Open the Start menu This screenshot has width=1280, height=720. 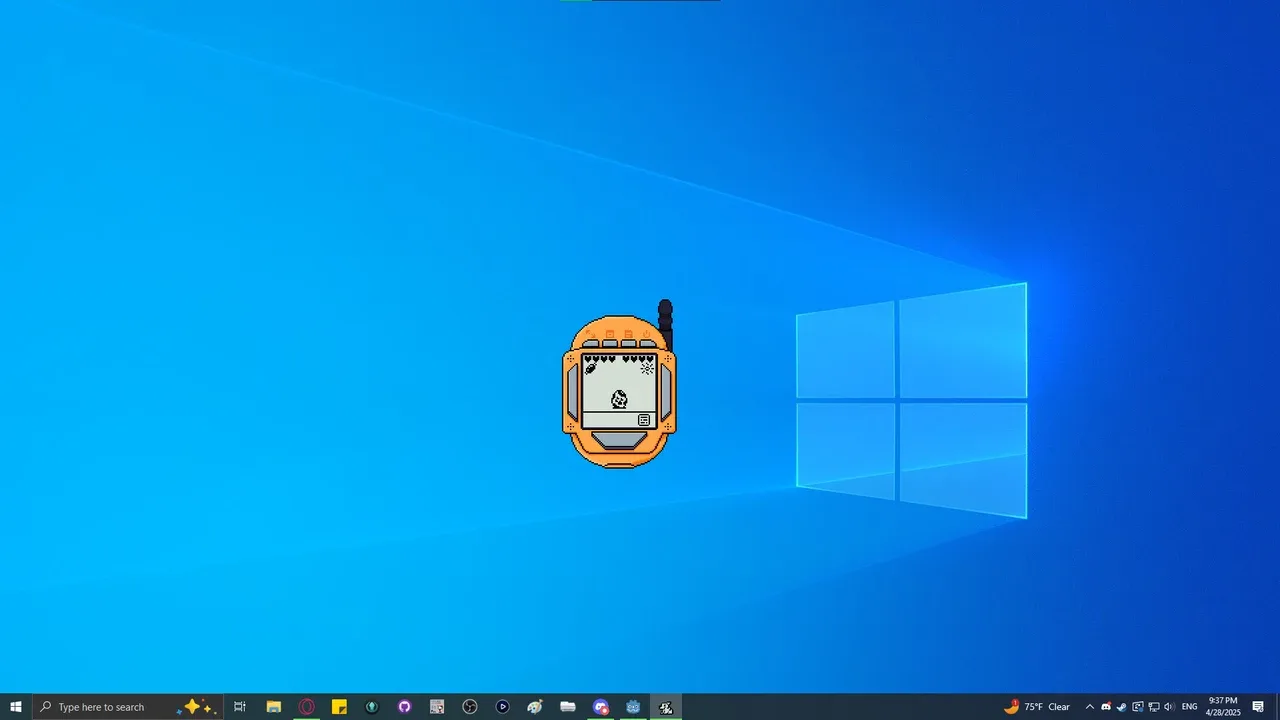(x=15, y=707)
